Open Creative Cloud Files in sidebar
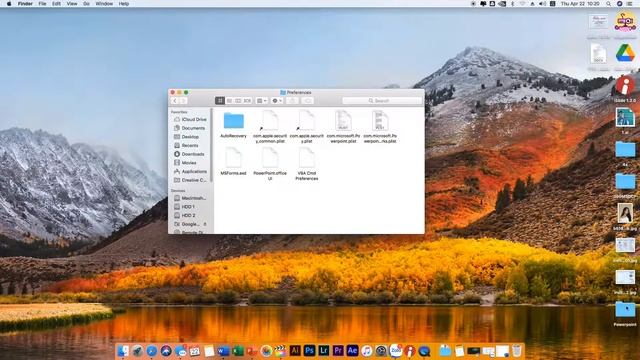The image size is (640, 360). click(190, 180)
